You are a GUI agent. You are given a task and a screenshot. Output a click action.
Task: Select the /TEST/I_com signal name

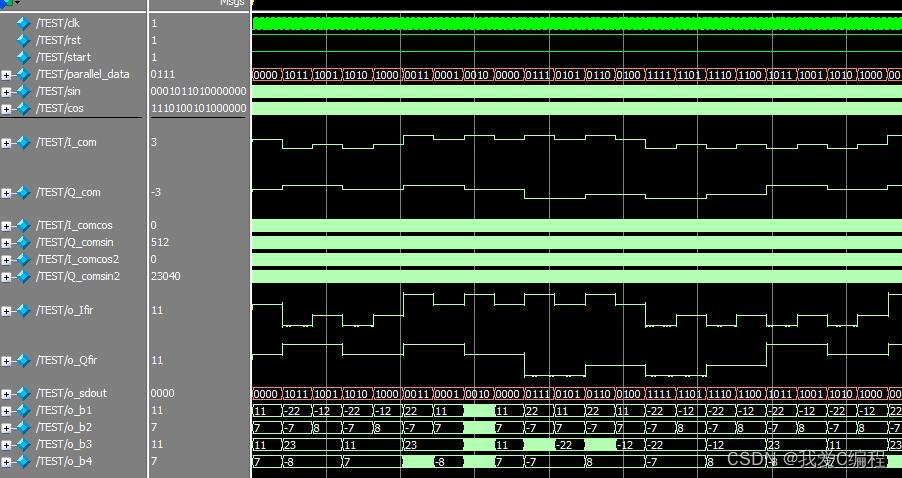66,142
